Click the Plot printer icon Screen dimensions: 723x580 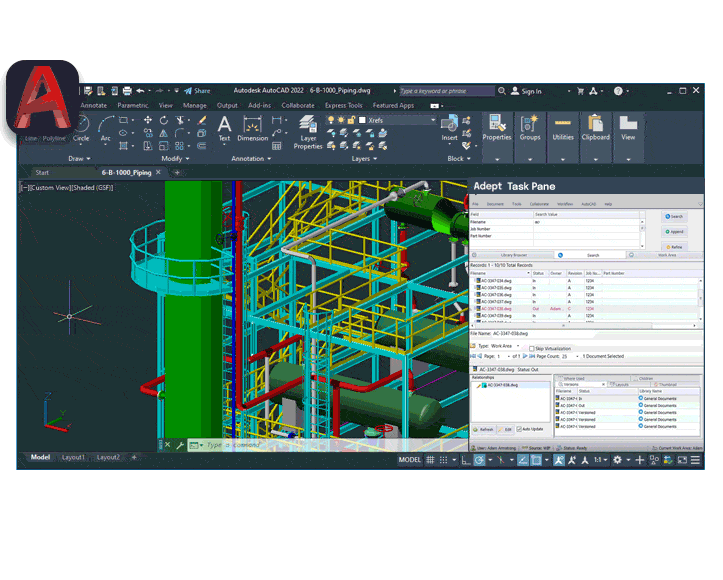point(127,91)
